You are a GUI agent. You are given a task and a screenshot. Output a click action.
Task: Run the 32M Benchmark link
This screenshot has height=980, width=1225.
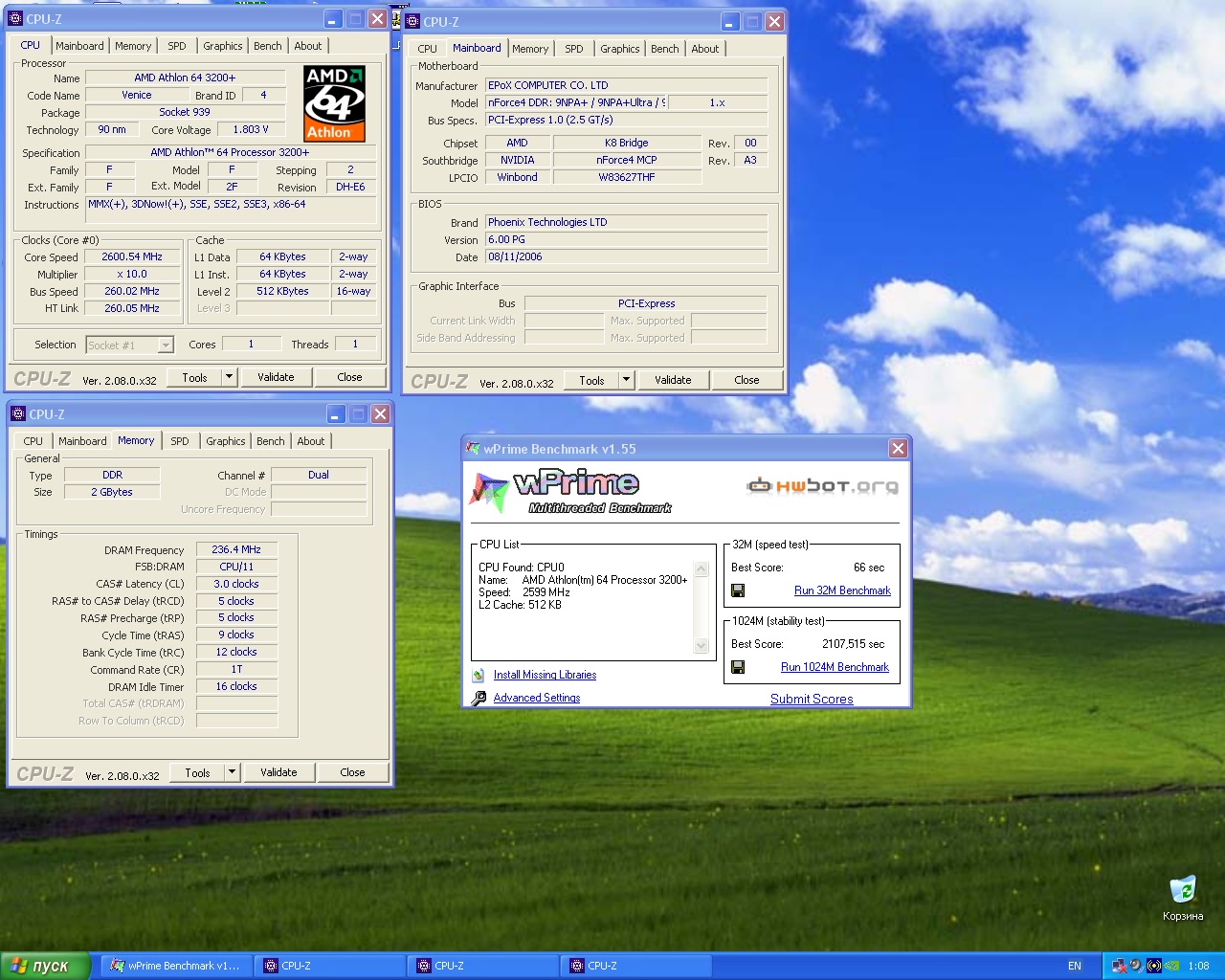(x=842, y=590)
